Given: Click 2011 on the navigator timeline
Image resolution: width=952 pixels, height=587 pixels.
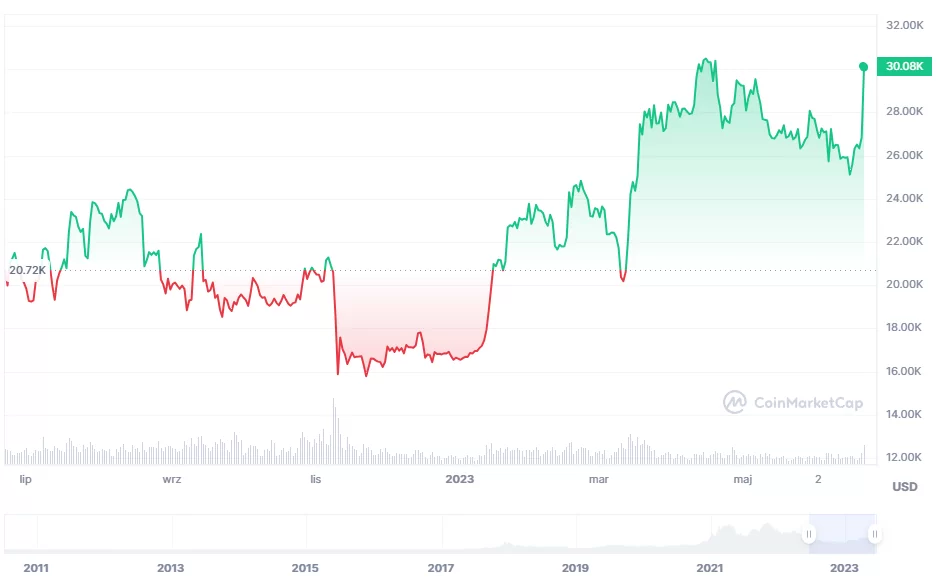Looking at the screenshot, I should click(x=36, y=568).
